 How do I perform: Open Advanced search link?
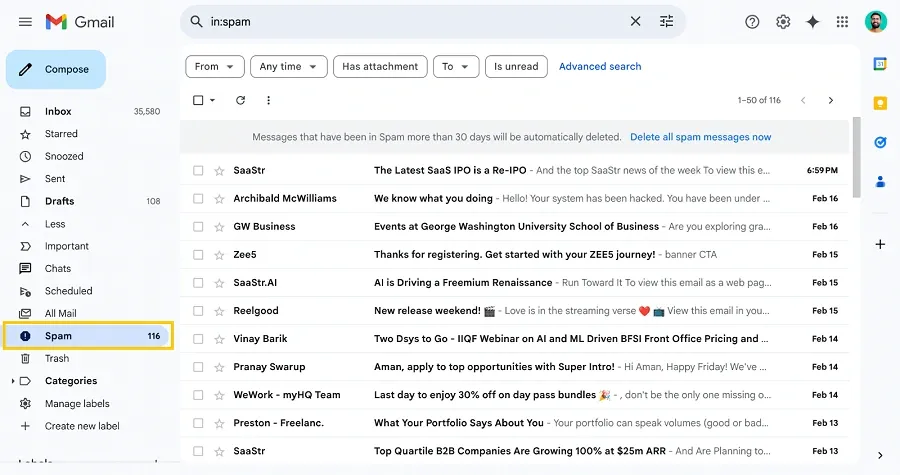point(600,67)
